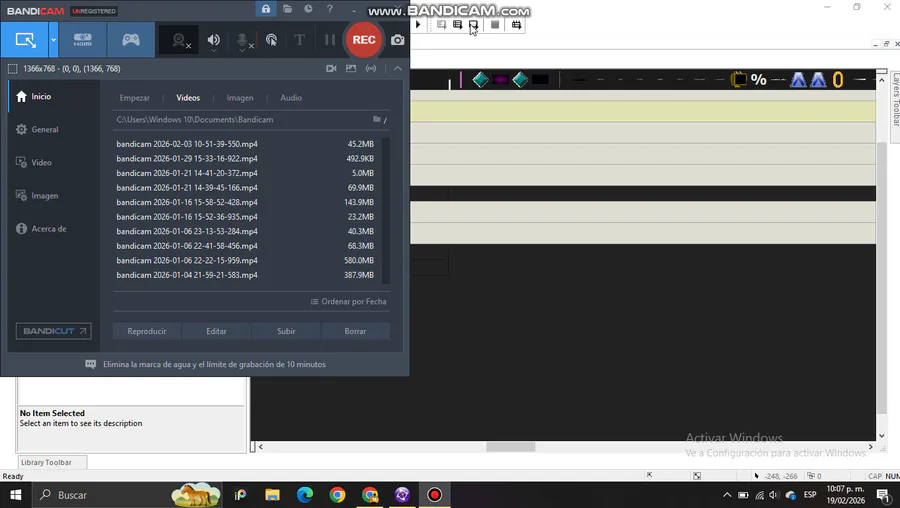
Task: Take a screenshot with the camera icon
Action: click(x=397, y=40)
